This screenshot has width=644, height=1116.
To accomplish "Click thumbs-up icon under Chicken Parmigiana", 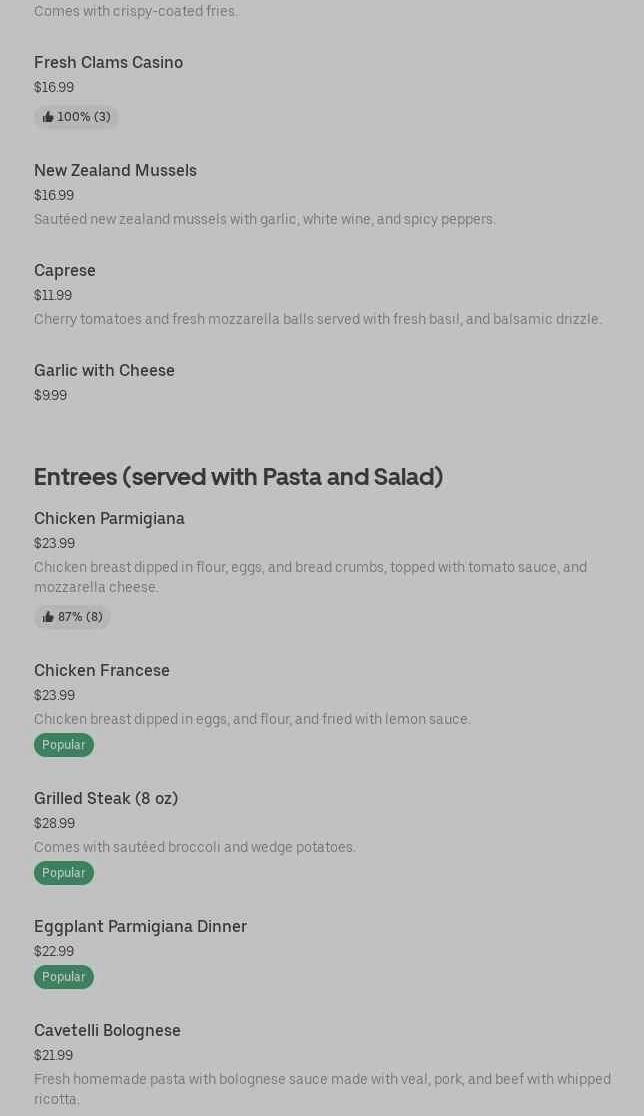I will 48,617.
